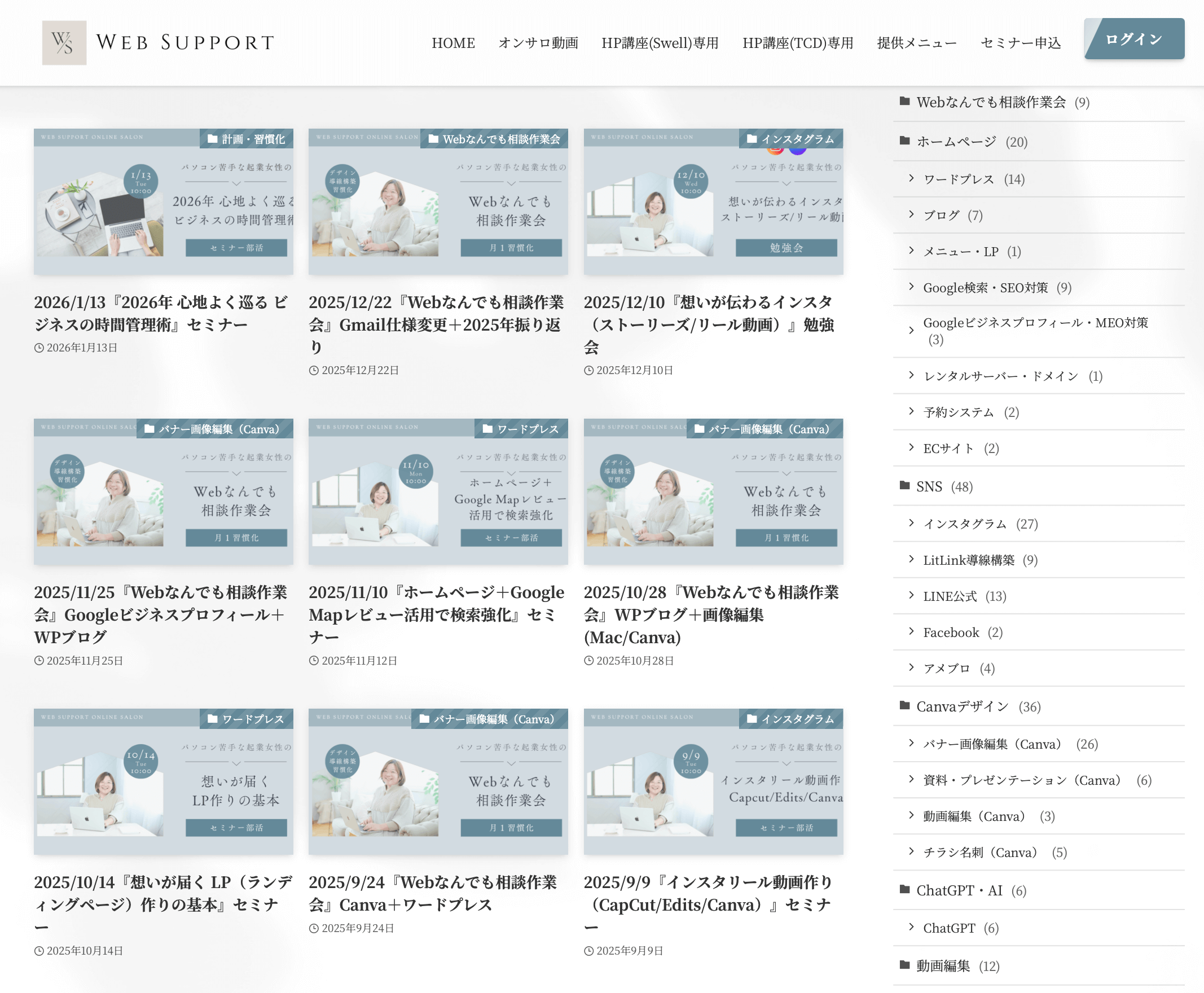
Task: Click the WS Web Support logo icon
Action: 64,43
